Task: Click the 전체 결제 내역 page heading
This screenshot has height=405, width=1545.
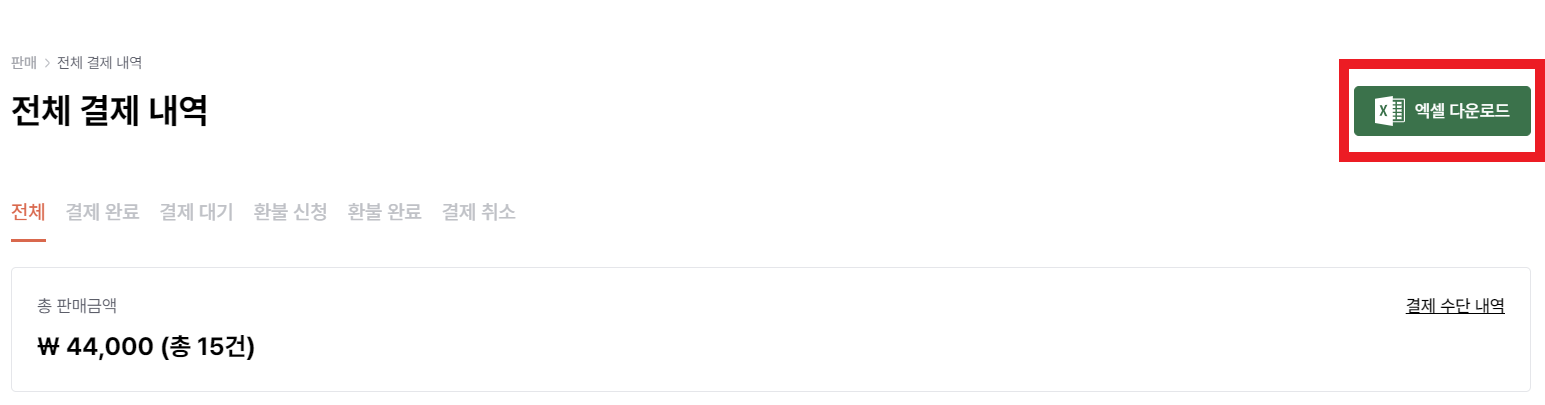Action: click(x=109, y=110)
